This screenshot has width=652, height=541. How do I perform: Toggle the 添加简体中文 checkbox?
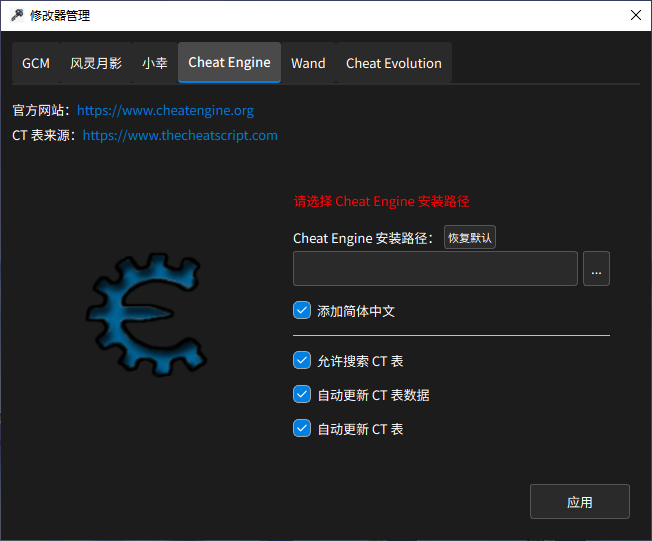[302, 311]
